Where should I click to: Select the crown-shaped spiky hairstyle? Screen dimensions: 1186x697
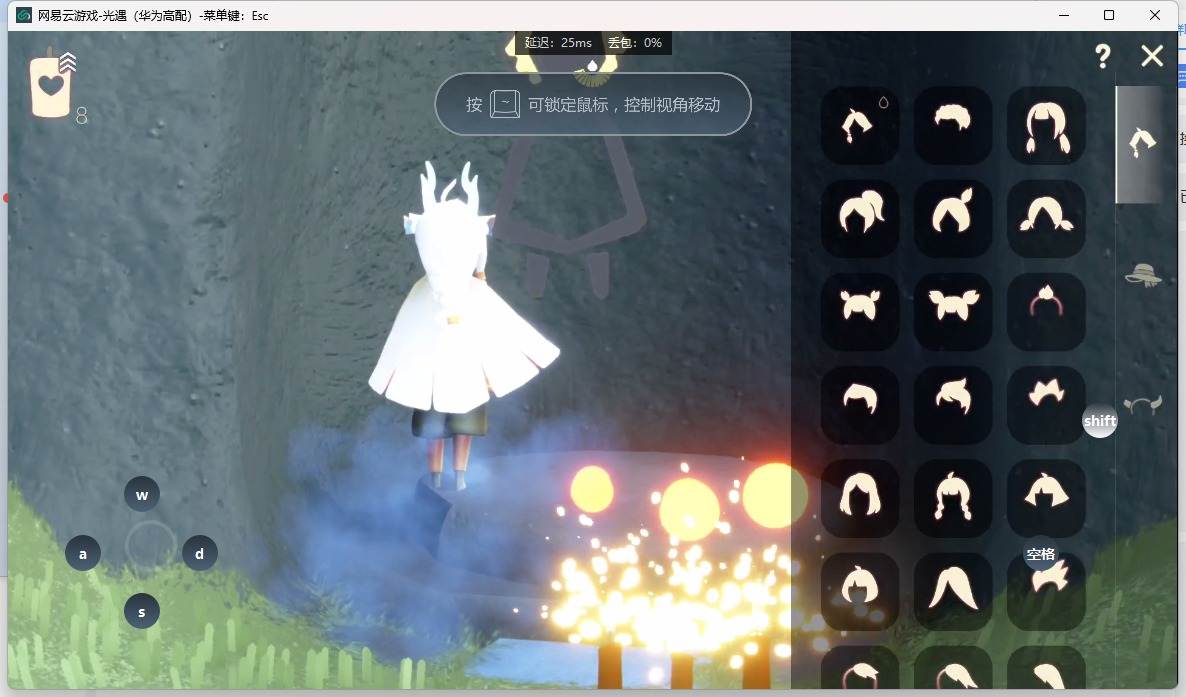pyautogui.click(x=1046, y=405)
